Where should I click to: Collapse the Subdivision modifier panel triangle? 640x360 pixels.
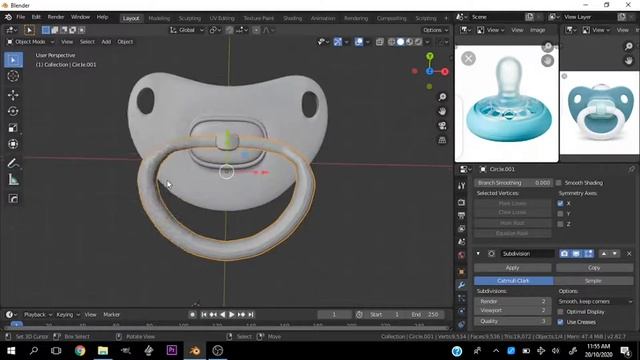(478, 253)
